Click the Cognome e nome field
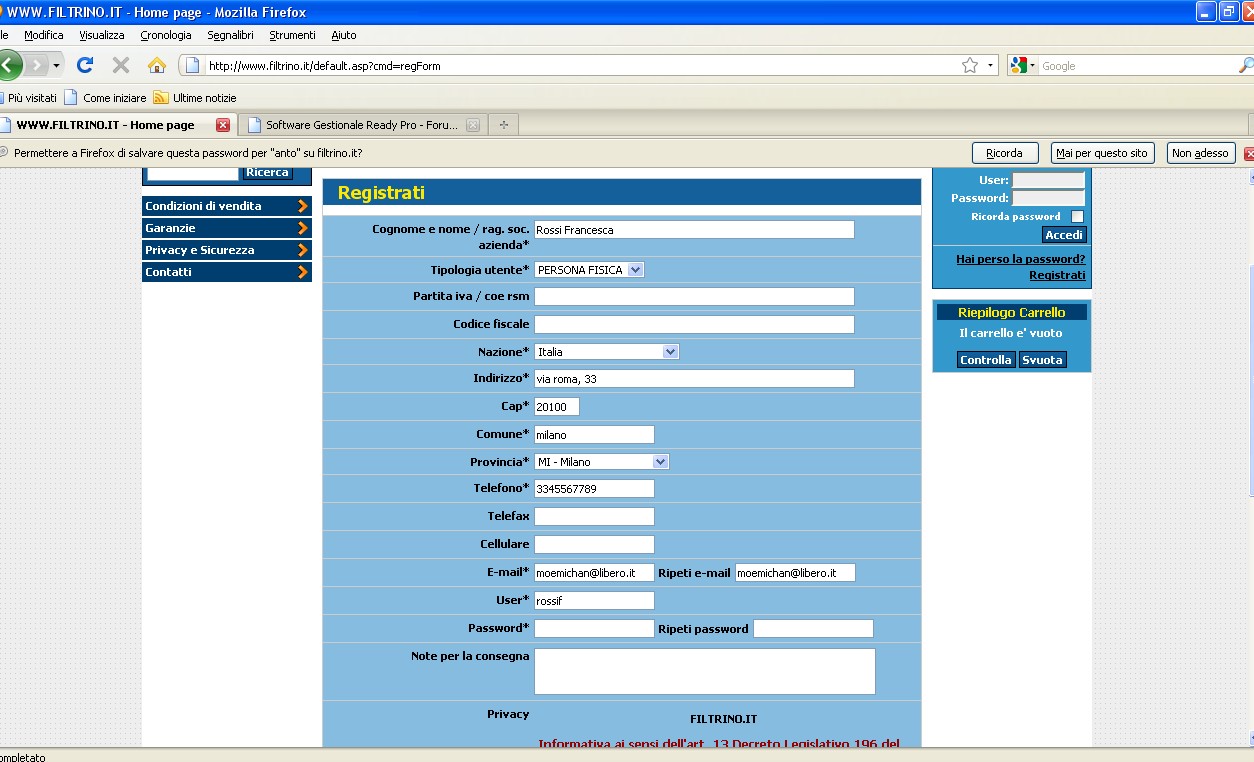Screen dimensions: 1254x762 pyautogui.click(x=694, y=230)
